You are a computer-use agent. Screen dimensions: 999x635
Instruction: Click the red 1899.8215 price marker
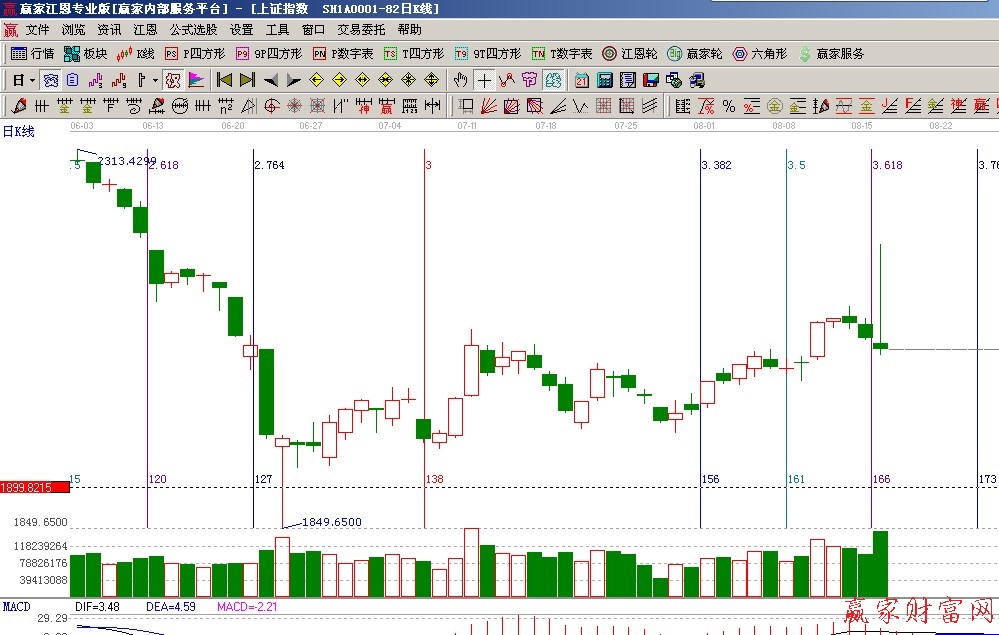tap(35, 487)
